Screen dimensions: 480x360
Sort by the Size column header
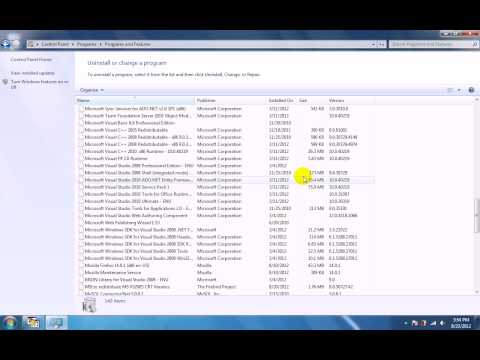312,100
